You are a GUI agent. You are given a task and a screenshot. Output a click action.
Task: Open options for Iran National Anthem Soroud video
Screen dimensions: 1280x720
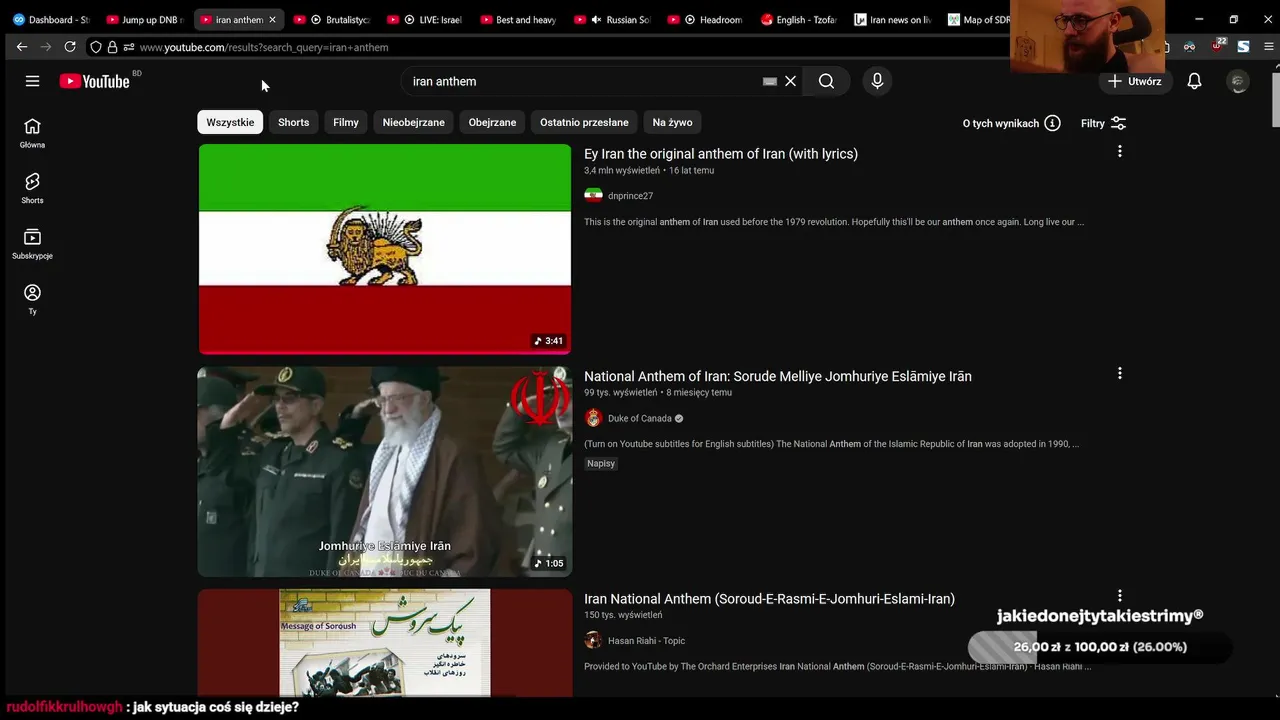1119,596
